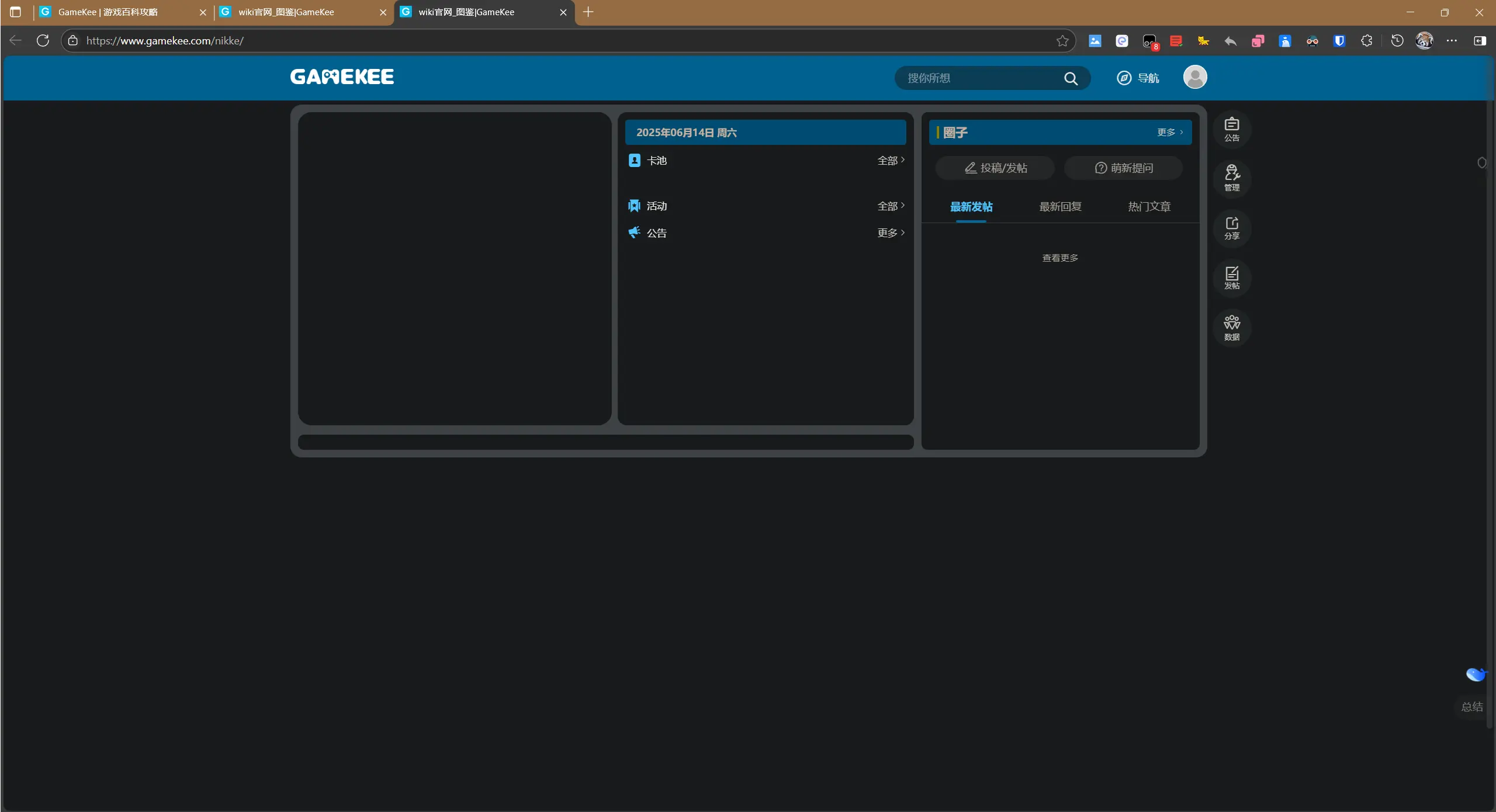Expand 公告 更多 list

[891, 233]
